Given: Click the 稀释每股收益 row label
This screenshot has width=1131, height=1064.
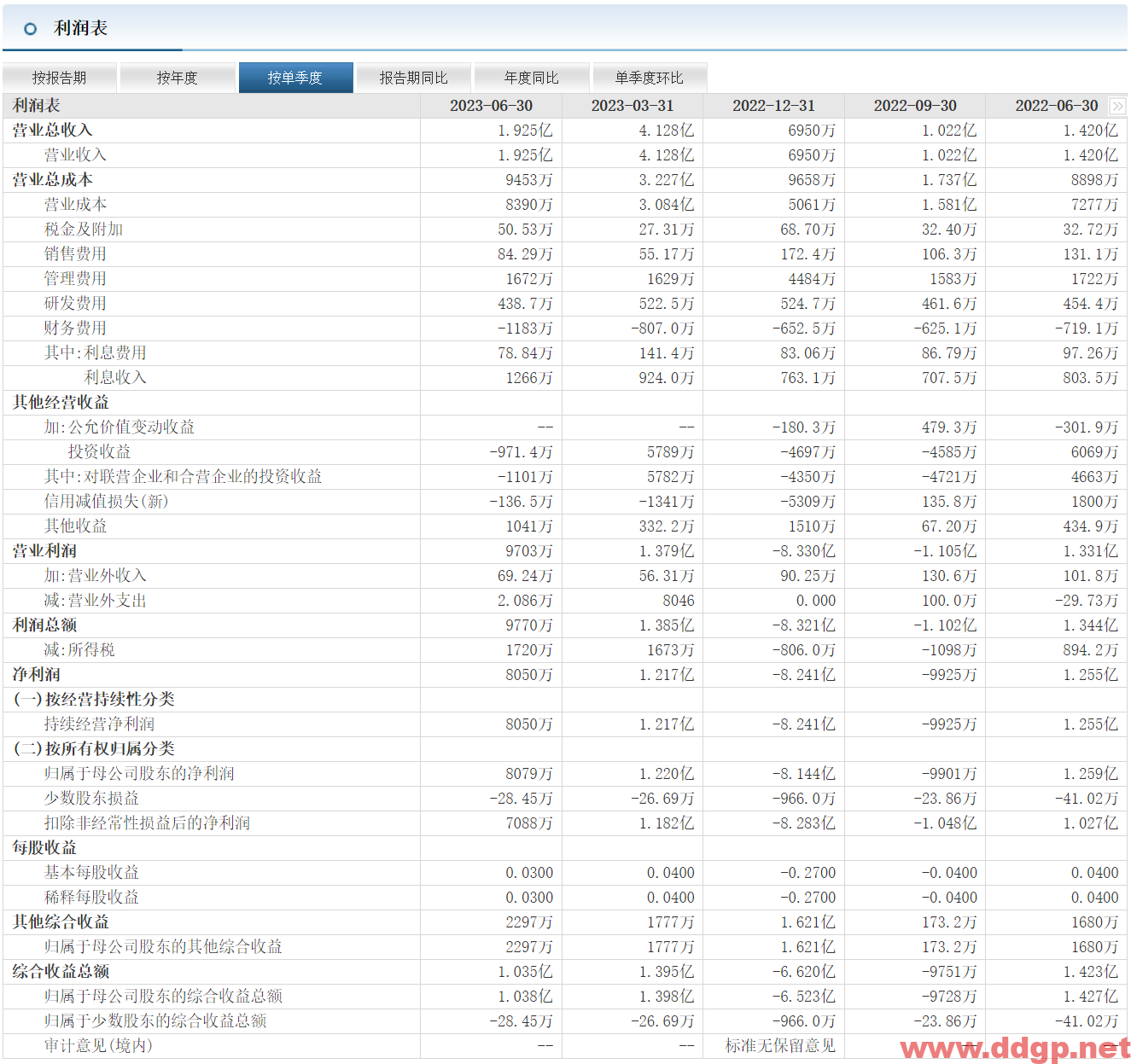Looking at the screenshot, I should tap(91, 898).
